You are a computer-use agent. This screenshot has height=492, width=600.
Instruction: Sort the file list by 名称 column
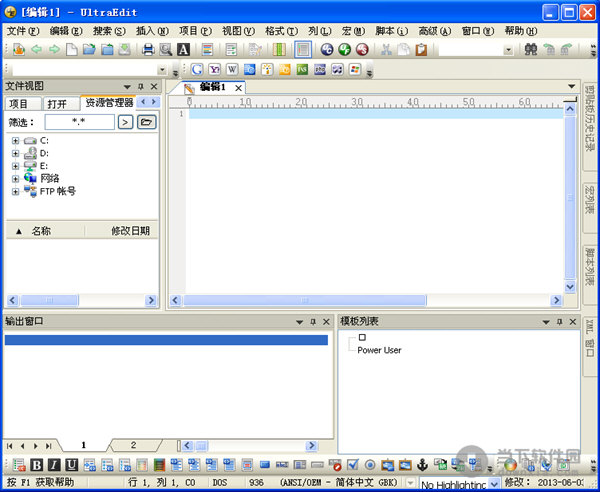(41, 231)
